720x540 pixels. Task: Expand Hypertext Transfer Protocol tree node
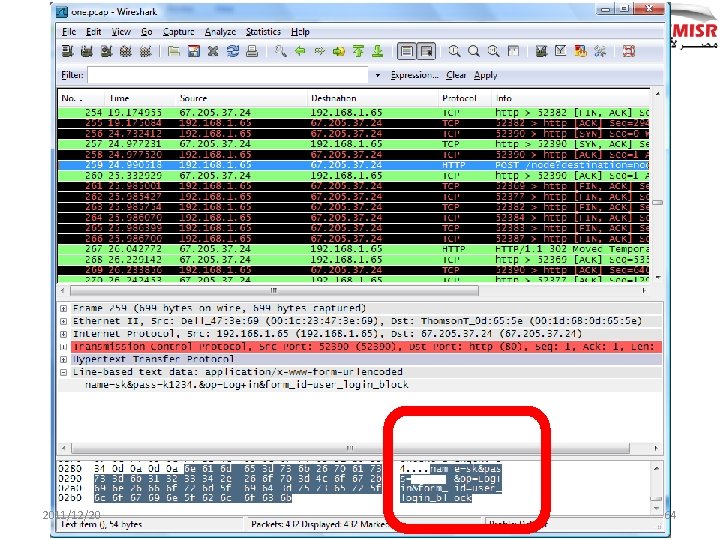[64, 360]
